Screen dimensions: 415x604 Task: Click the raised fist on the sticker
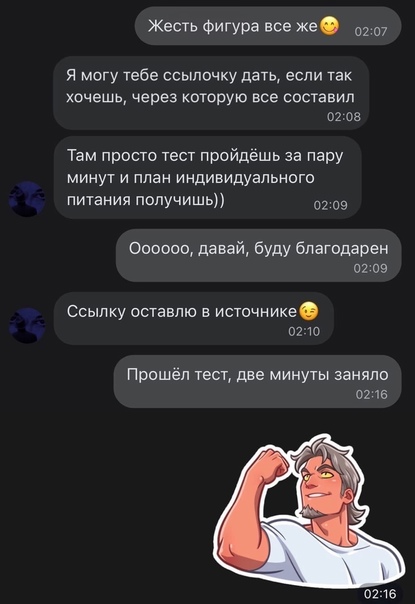272,467
